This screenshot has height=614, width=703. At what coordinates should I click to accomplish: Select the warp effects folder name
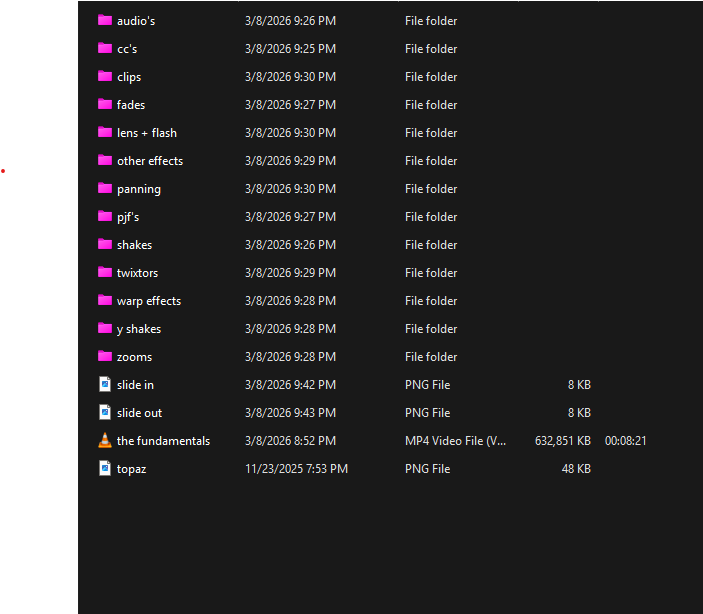(149, 301)
